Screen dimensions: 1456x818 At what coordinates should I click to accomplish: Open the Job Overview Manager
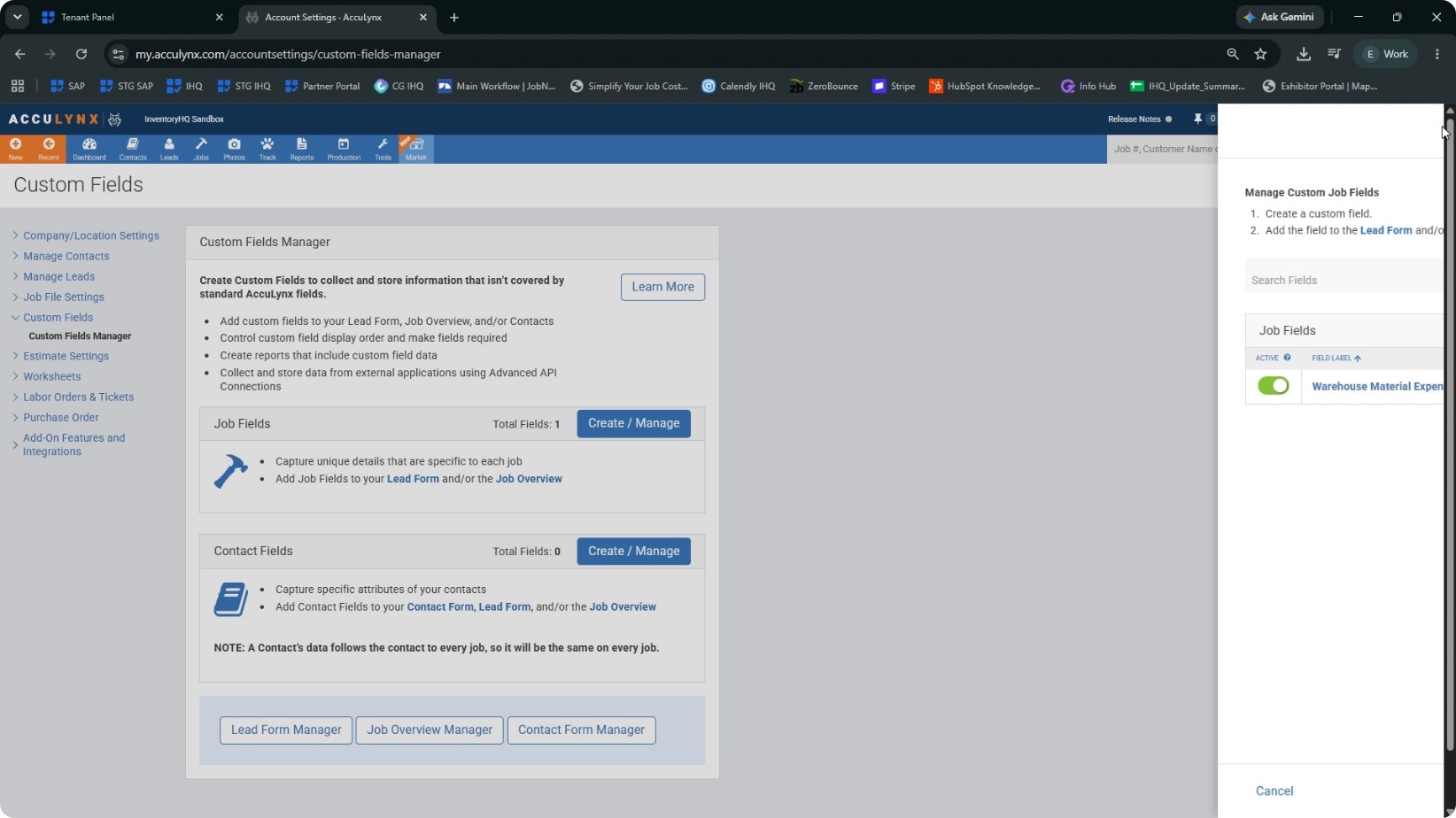pos(430,730)
